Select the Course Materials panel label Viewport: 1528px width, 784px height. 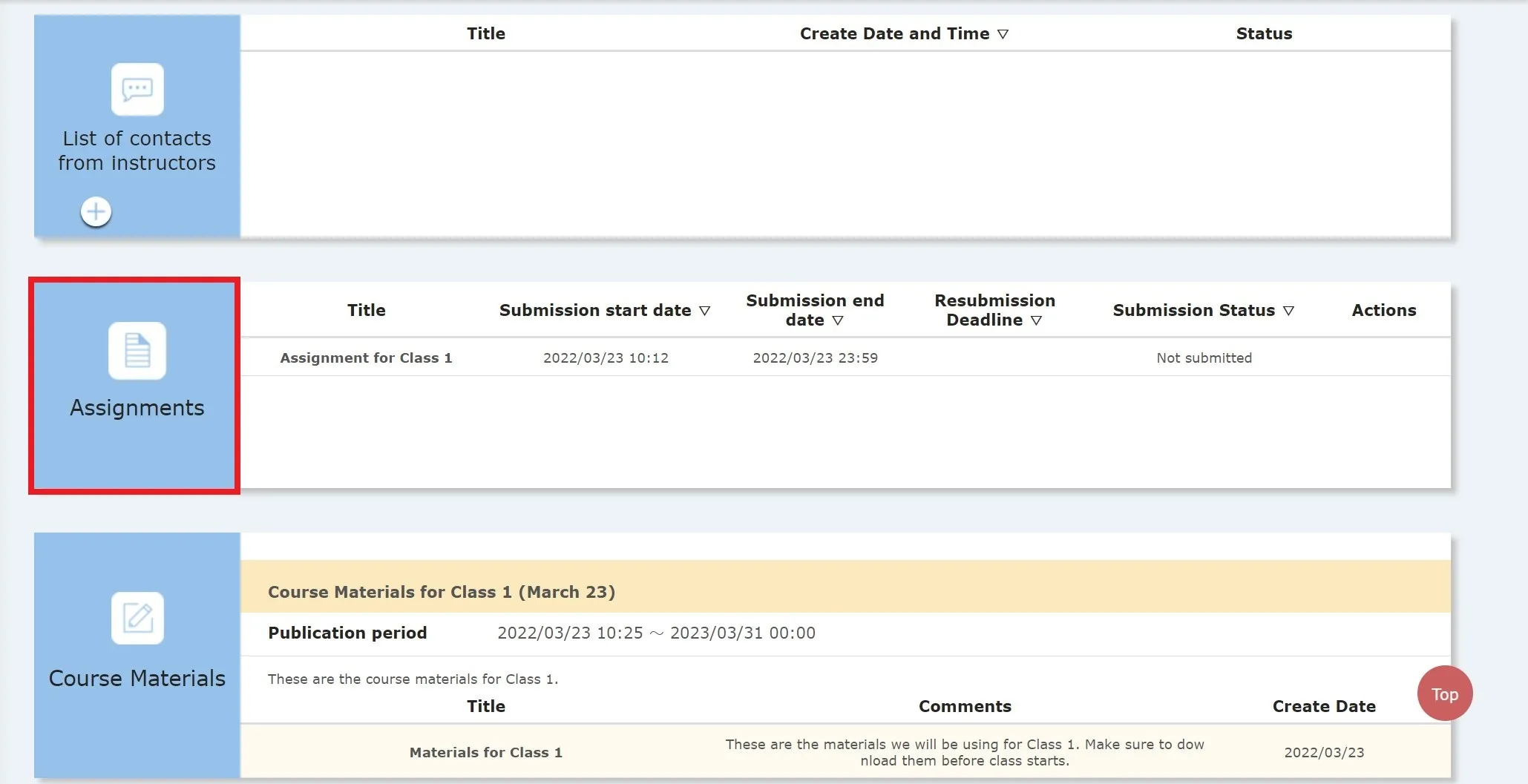pos(137,679)
